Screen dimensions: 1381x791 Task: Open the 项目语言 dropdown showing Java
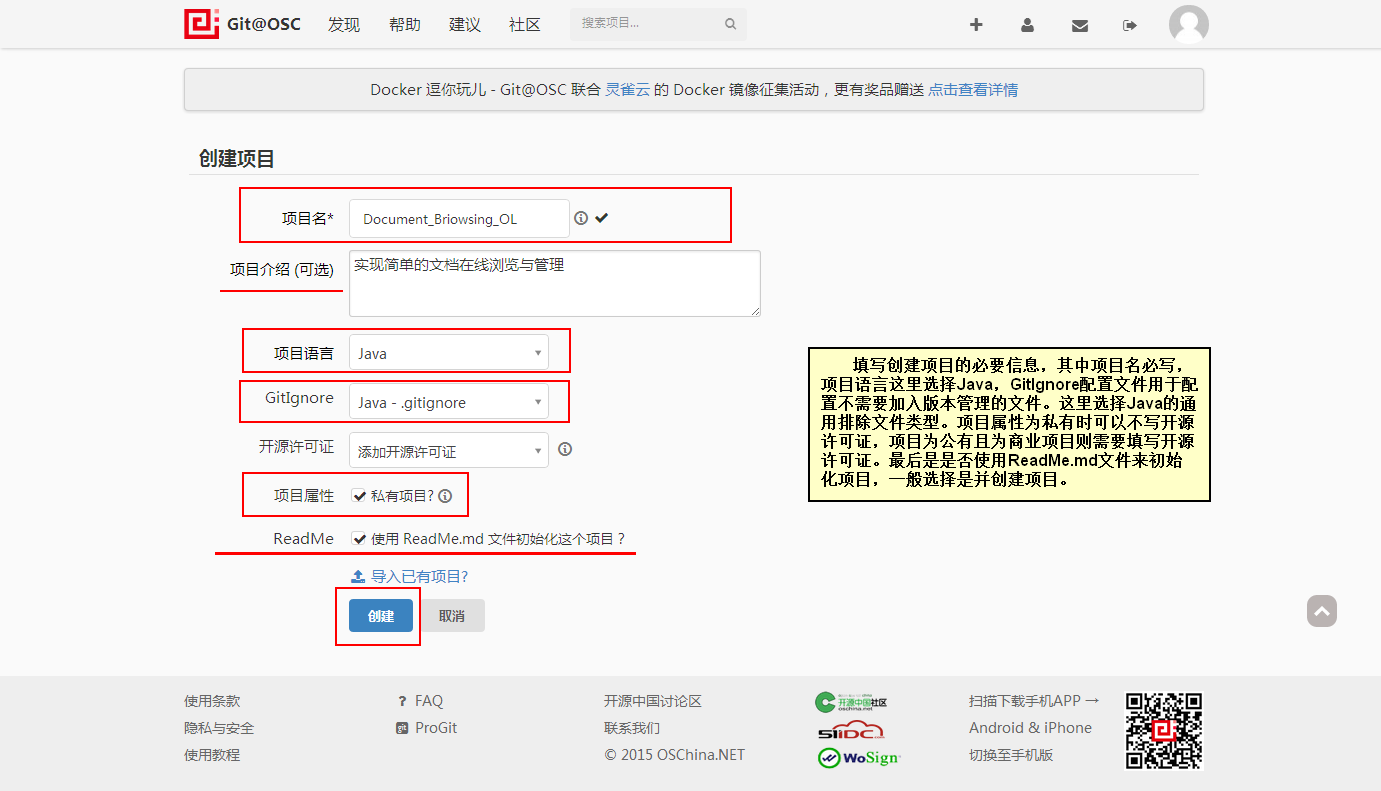point(448,353)
